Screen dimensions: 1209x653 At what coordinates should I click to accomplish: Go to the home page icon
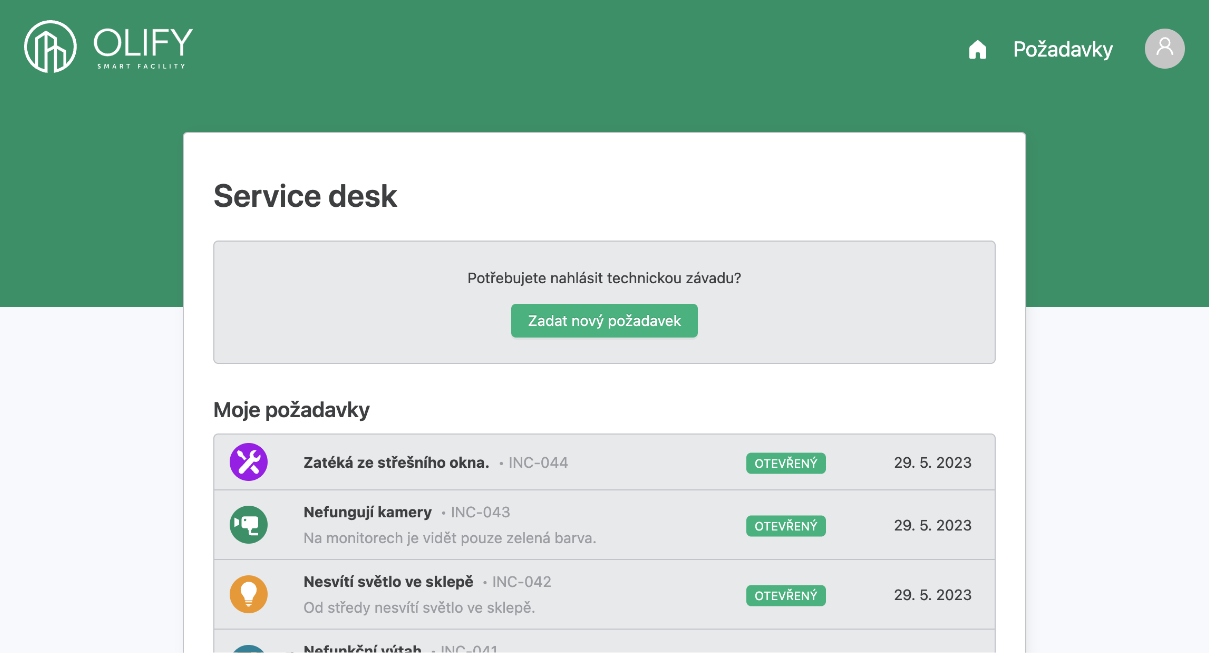coord(977,50)
